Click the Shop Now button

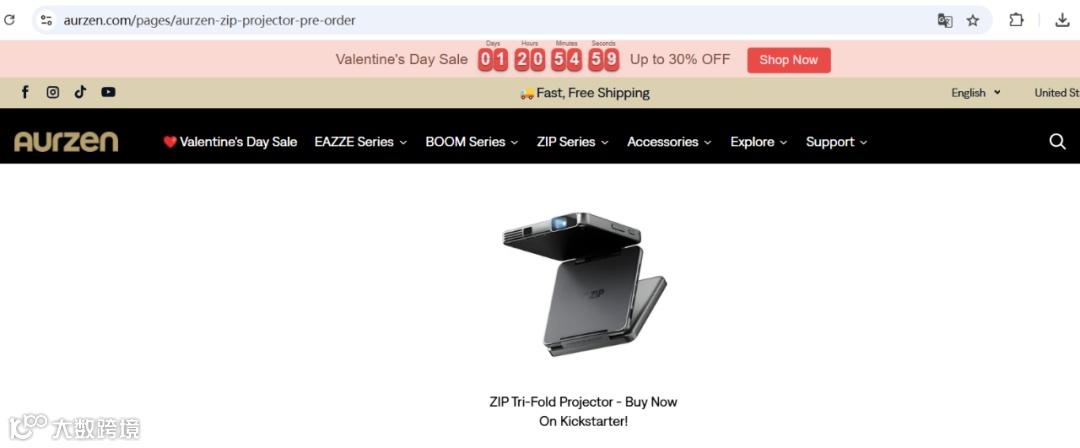point(789,60)
